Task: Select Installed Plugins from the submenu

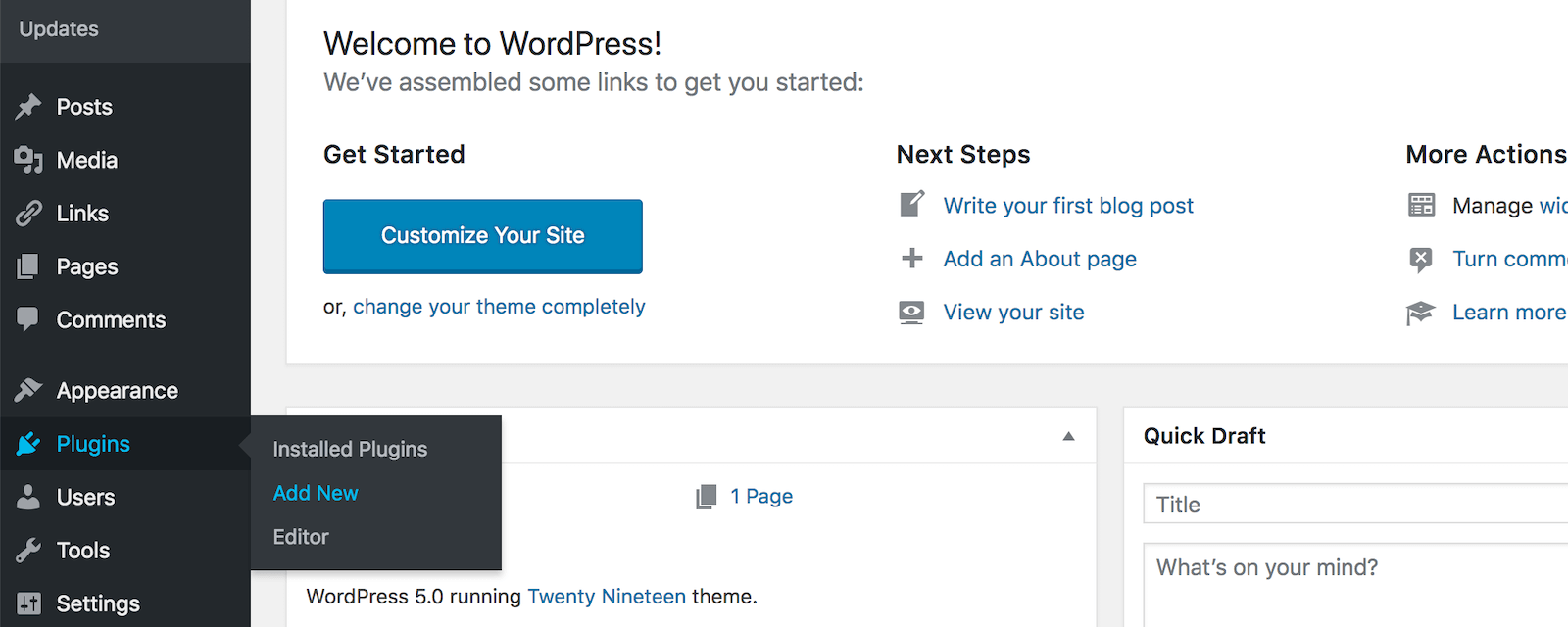Action: pyautogui.click(x=350, y=449)
